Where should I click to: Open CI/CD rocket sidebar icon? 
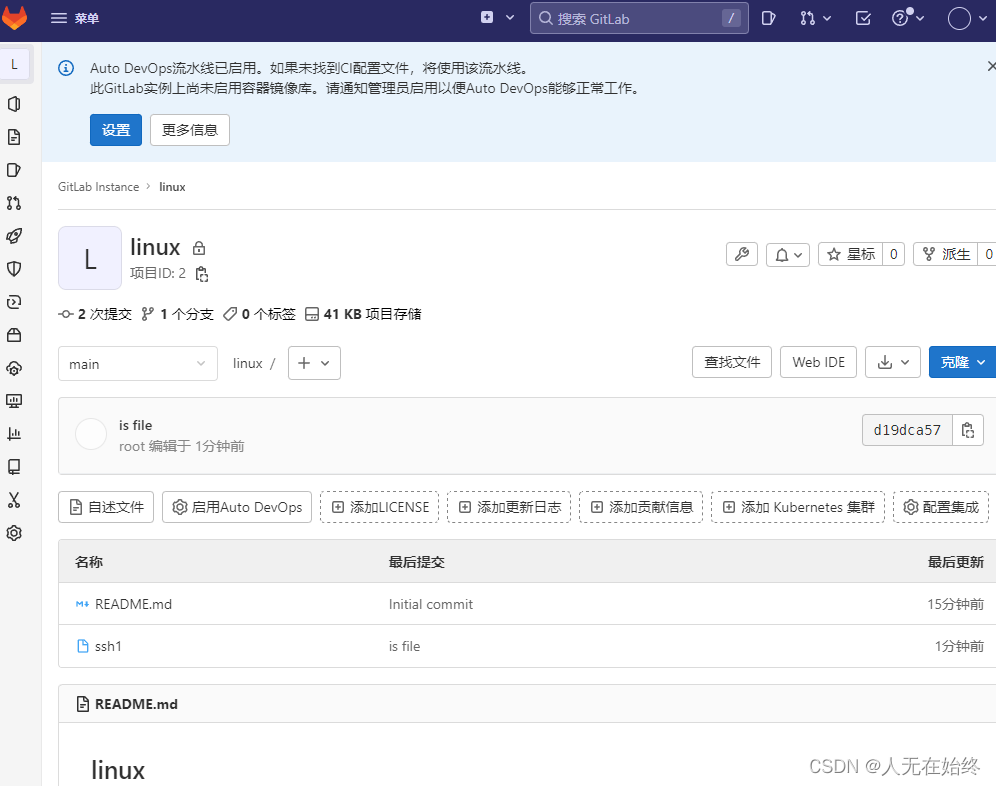[x=14, y=236]
